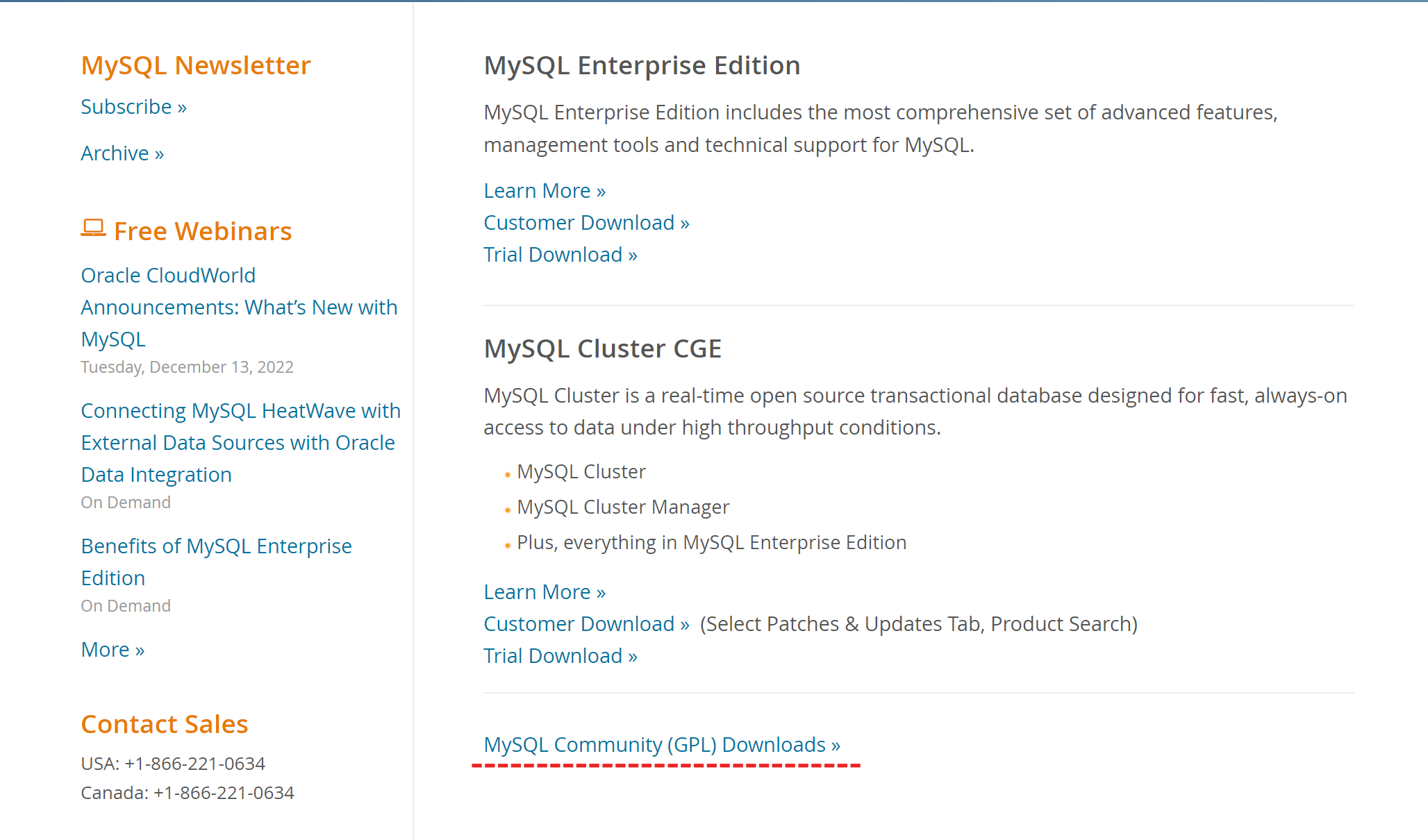Viewport: 1428px width, 840px height.
Task: Click the MySQL Newsletter heading
Action: [196, 65]
